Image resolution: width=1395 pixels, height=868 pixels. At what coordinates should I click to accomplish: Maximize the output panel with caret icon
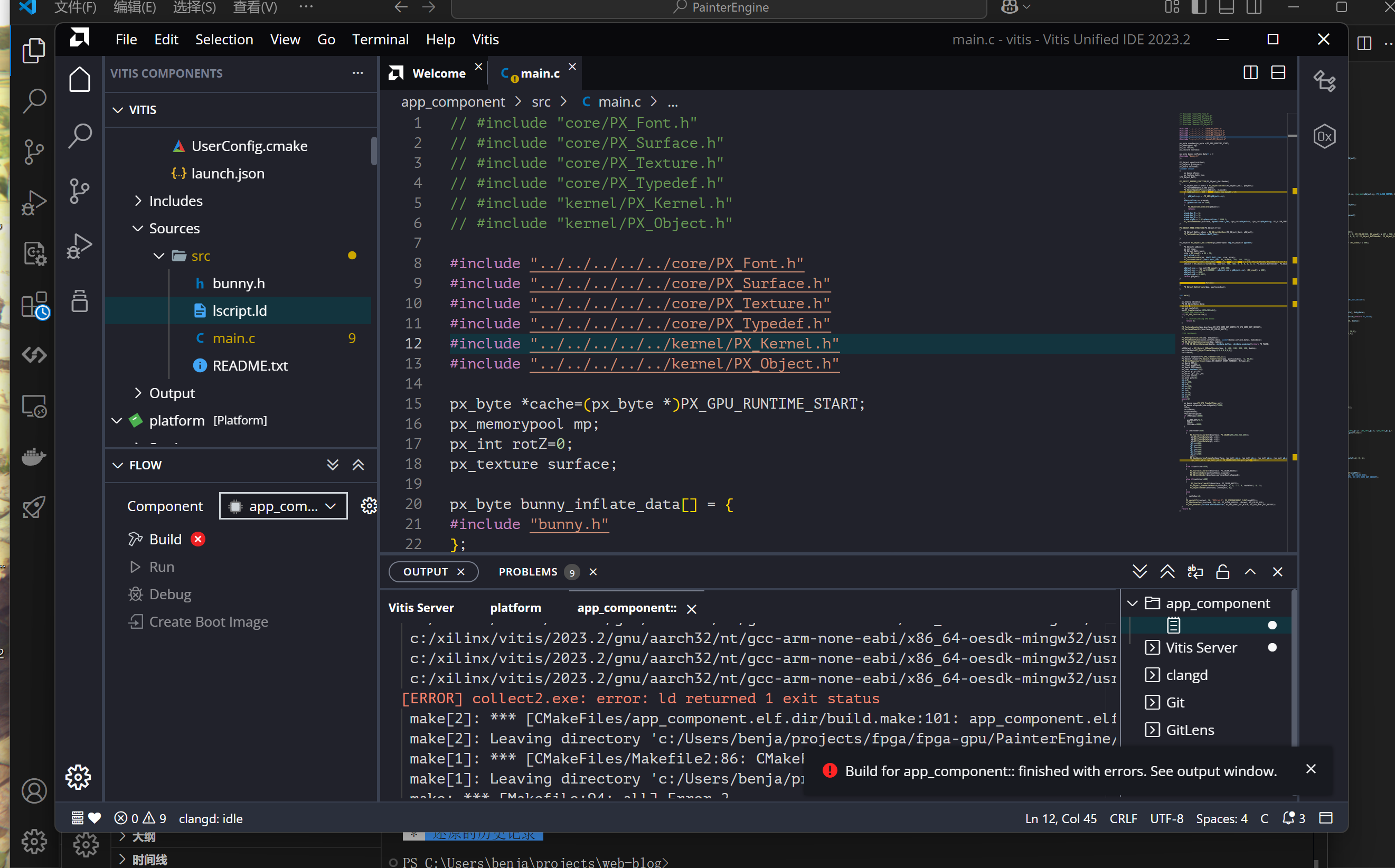coord(1250,572)
